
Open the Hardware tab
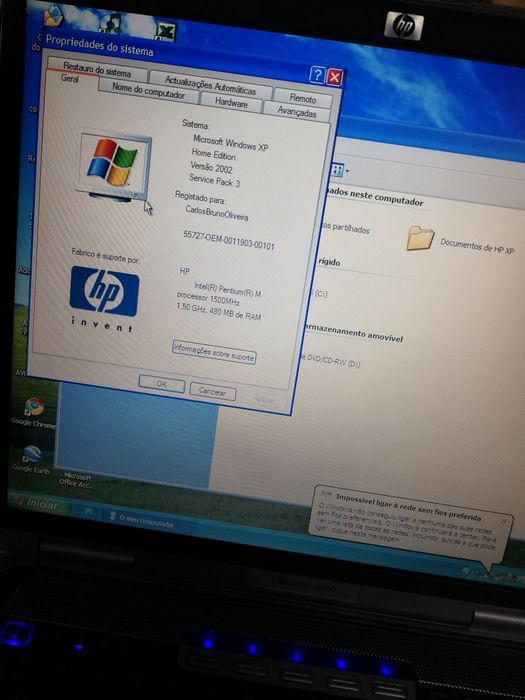[x=231, y=103]
